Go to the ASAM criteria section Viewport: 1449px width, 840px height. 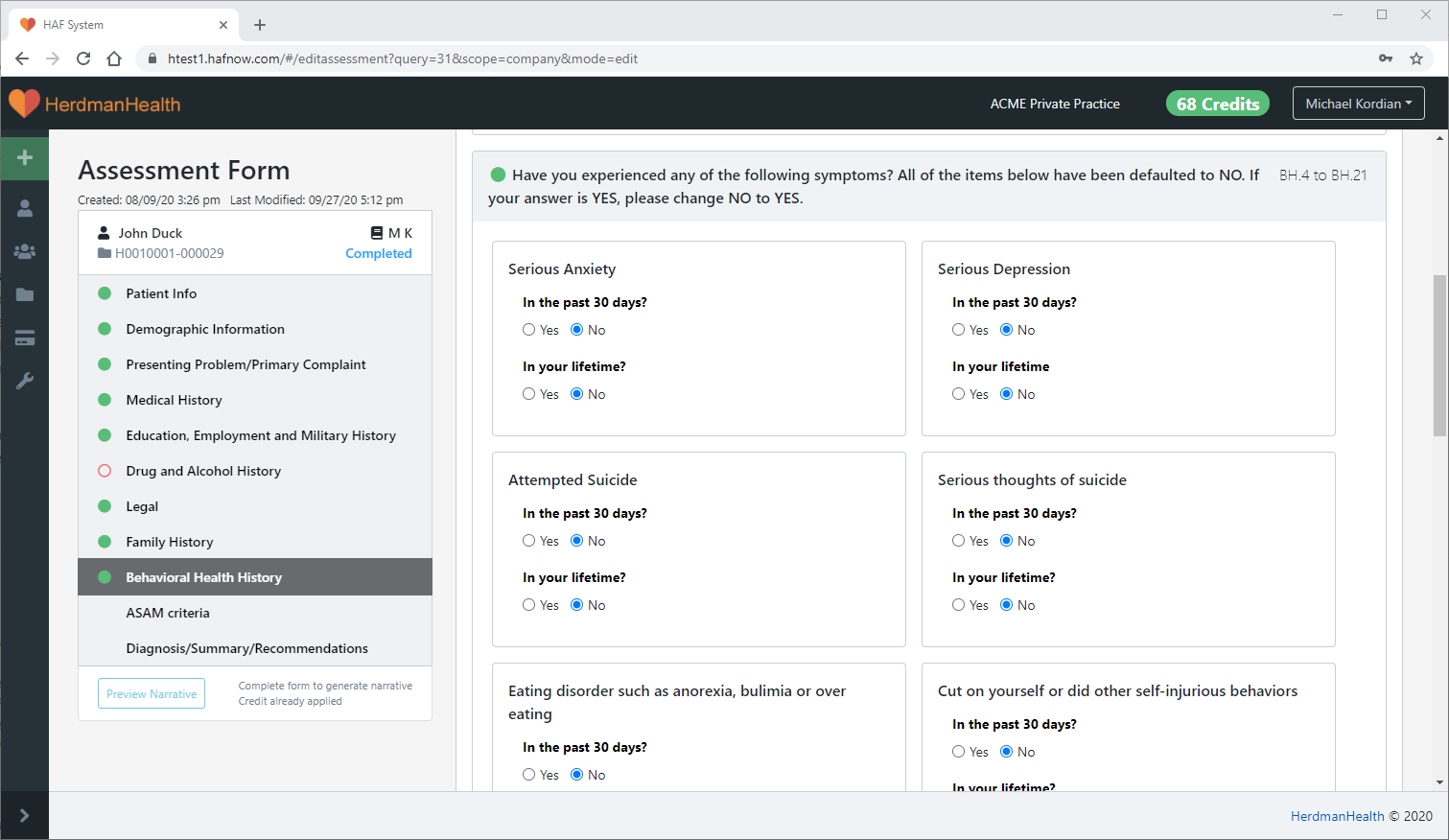pyautogui.click(x=168, y=613)
